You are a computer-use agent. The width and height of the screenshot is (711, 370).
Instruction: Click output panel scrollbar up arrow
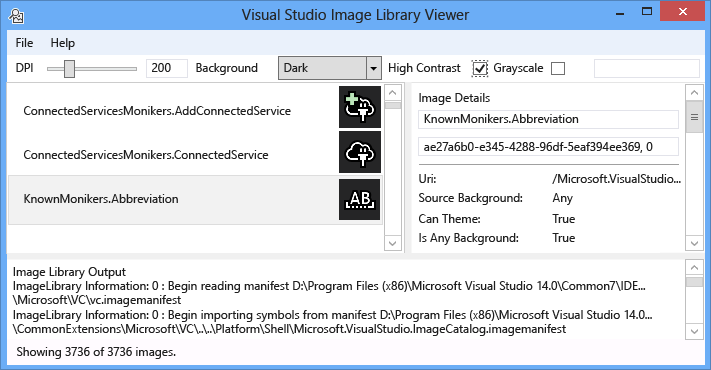pyautogui.click(x=694, y=268)
